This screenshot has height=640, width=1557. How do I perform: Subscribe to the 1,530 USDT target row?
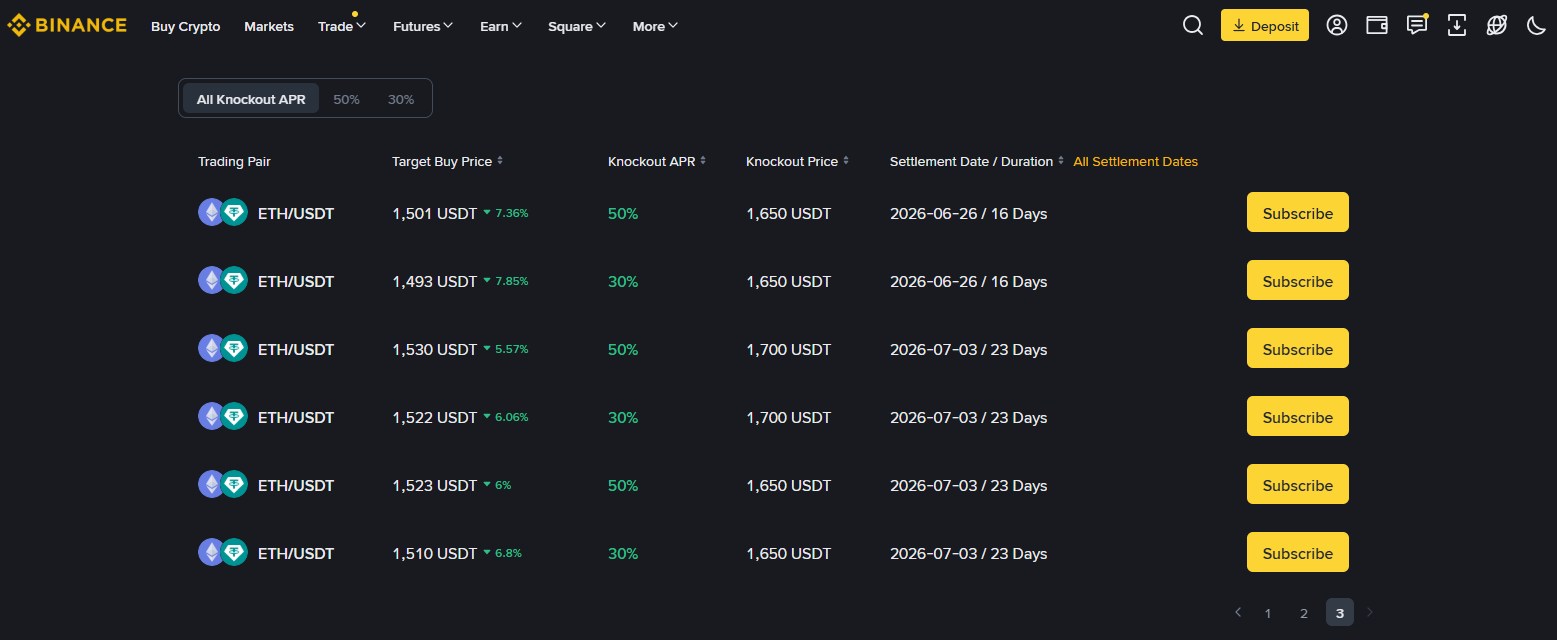click(1297, 348)
